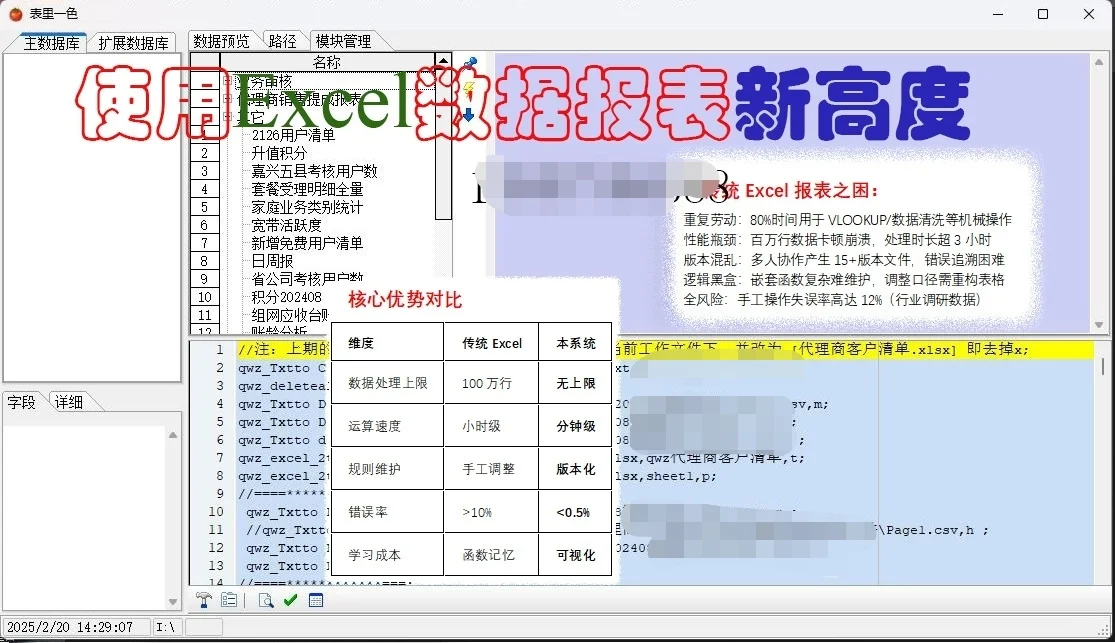Click the text lsx,sheet1,p; on line 8
The width and height of the screenshot is (1115, 643).
666,476
